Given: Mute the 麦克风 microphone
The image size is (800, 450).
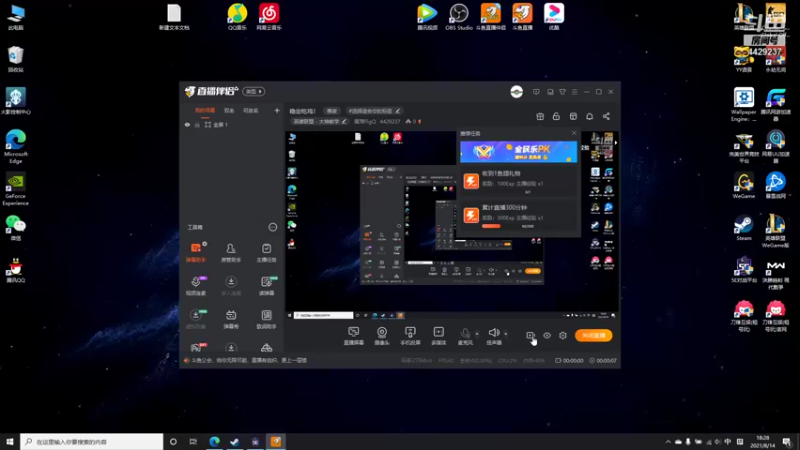Looking at the screenshot, I should coord(465,336).
